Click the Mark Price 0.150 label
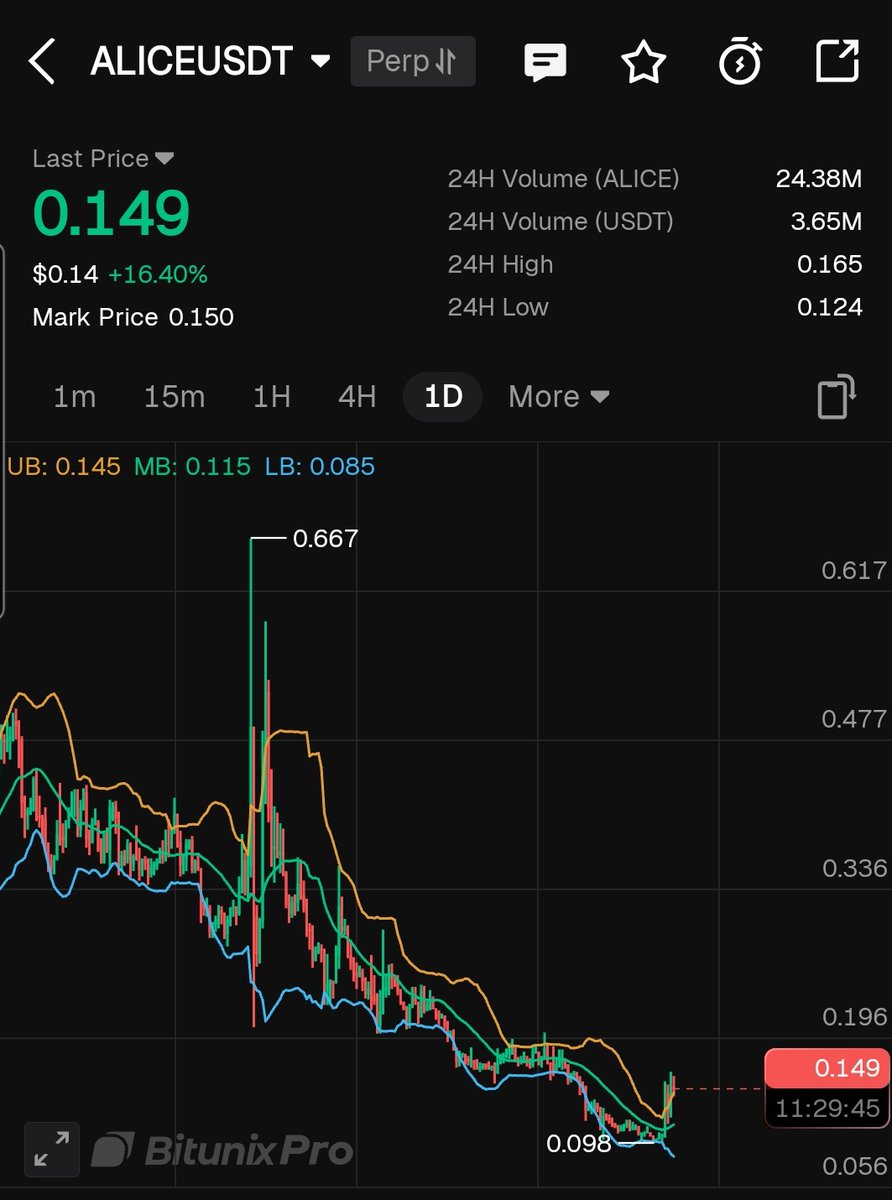 [x=133, y=317]
